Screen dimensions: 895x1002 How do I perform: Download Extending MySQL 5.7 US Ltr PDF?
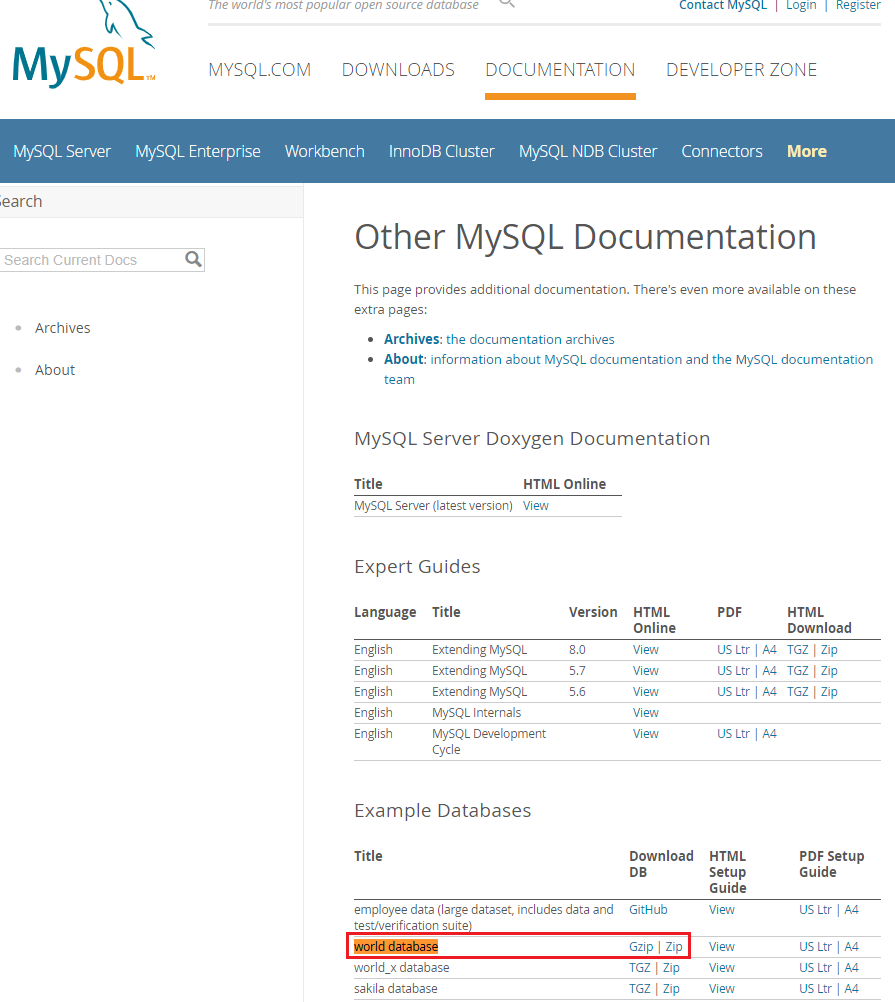coord(733,670)
